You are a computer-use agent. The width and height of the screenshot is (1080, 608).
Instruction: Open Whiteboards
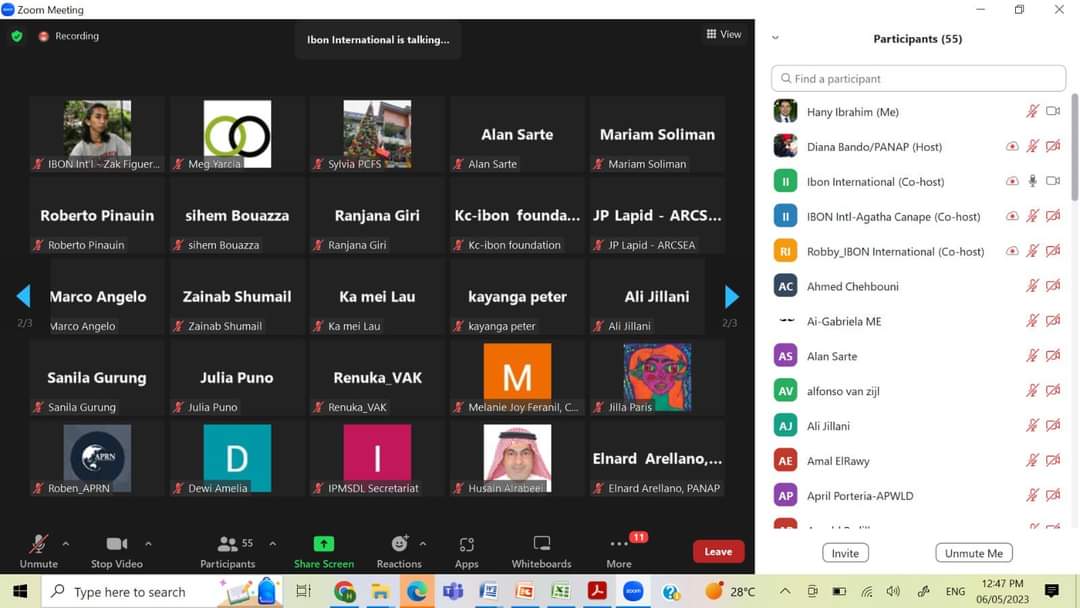pyautogui.click(x=541, y=552)
